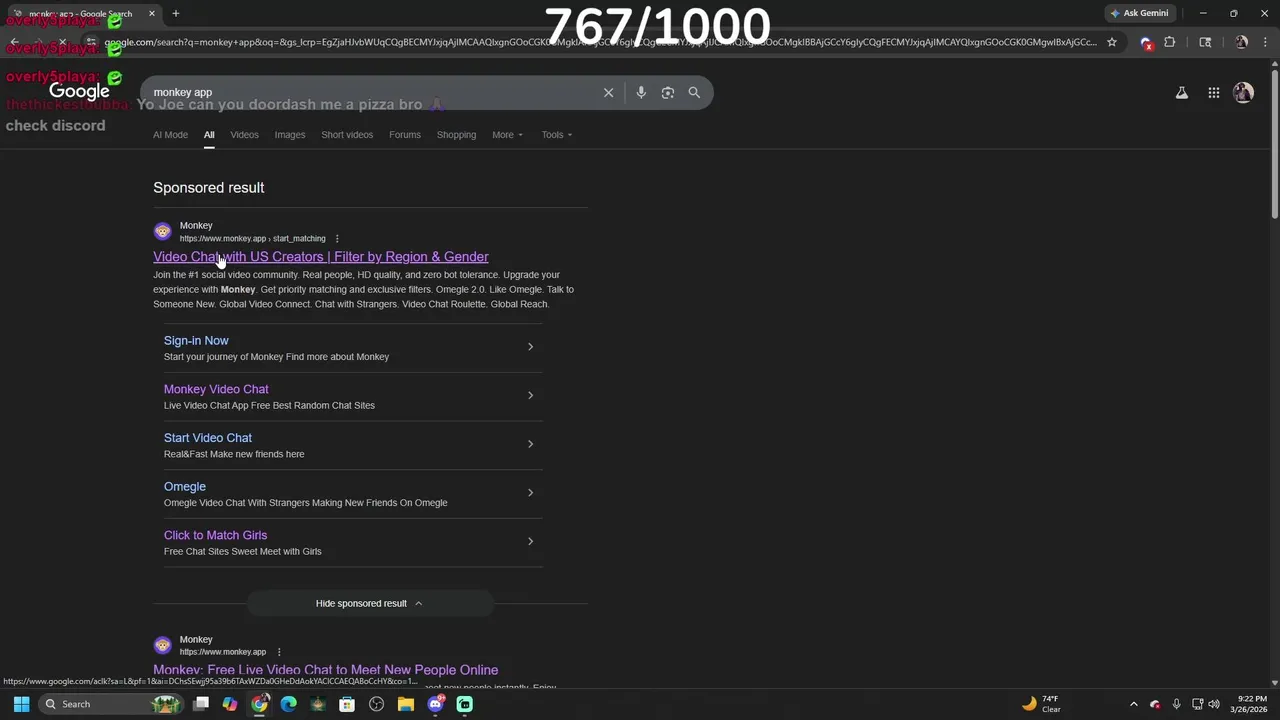Viewport: 1280px width, 720px height.
Task: Launch Copilot from taskbar
Action: [x=230, y=704]
